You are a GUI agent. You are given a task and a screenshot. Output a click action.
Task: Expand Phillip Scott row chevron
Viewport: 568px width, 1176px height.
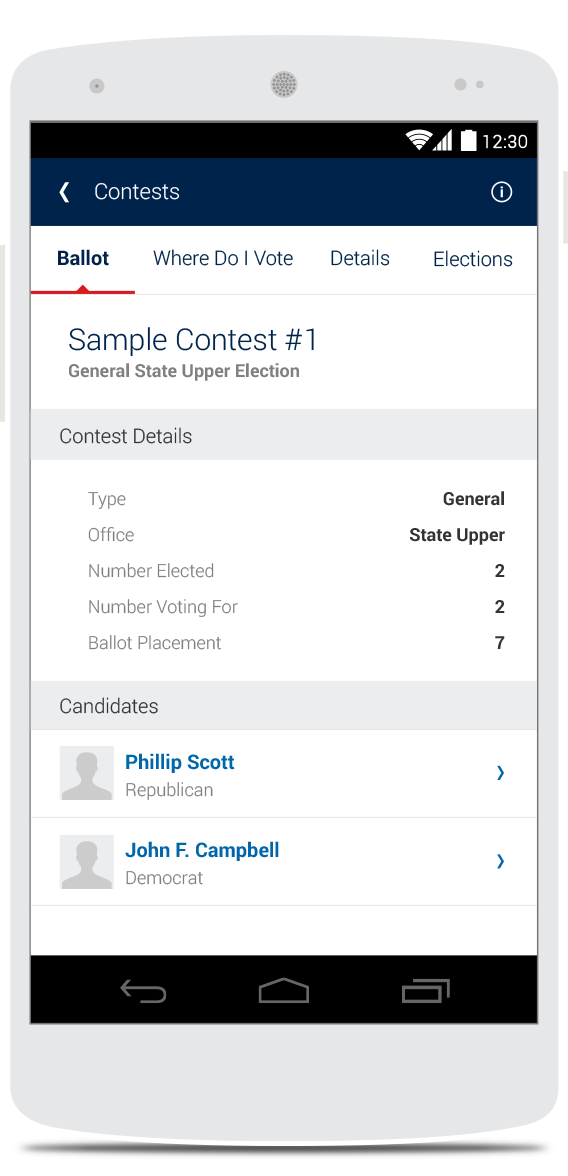500,772
